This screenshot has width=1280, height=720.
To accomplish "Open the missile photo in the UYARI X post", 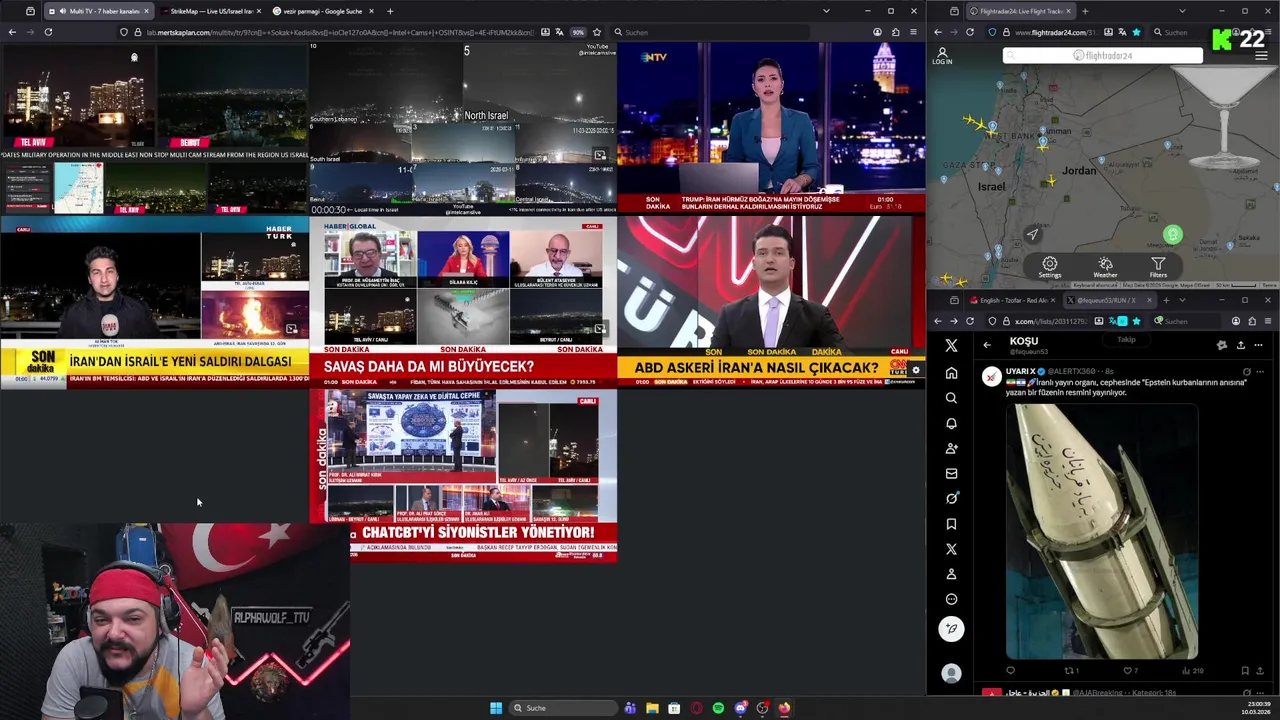I will tap(1101, 531).
